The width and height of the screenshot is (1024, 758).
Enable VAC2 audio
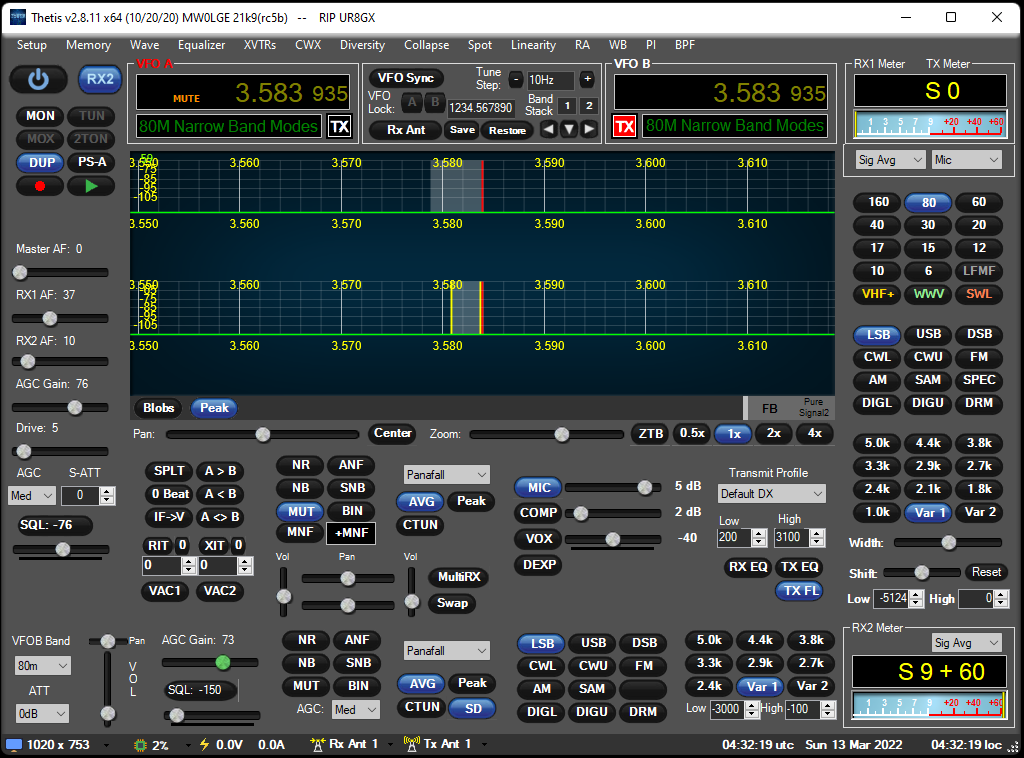coord(219,591)
